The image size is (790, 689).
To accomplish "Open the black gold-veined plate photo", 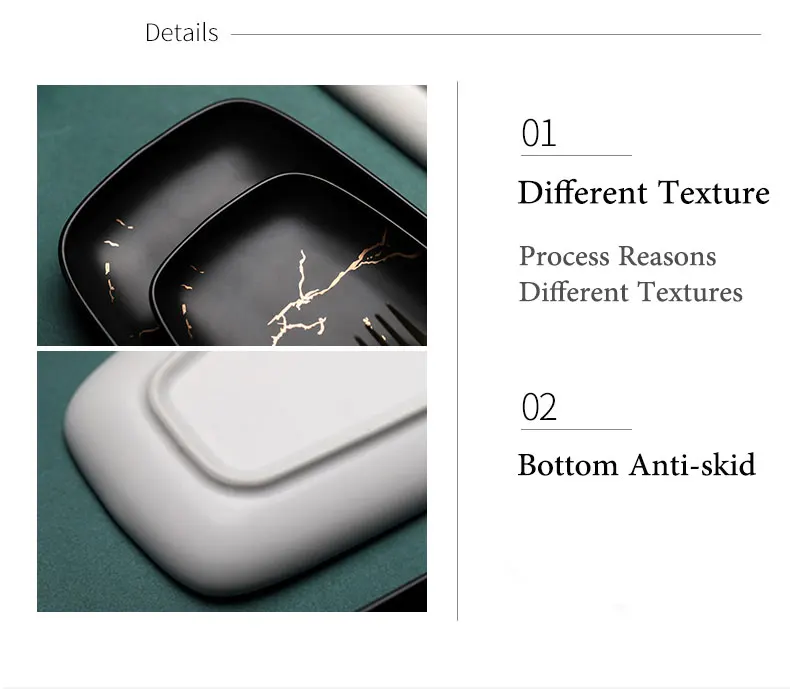I will click(x=232, y=215).
